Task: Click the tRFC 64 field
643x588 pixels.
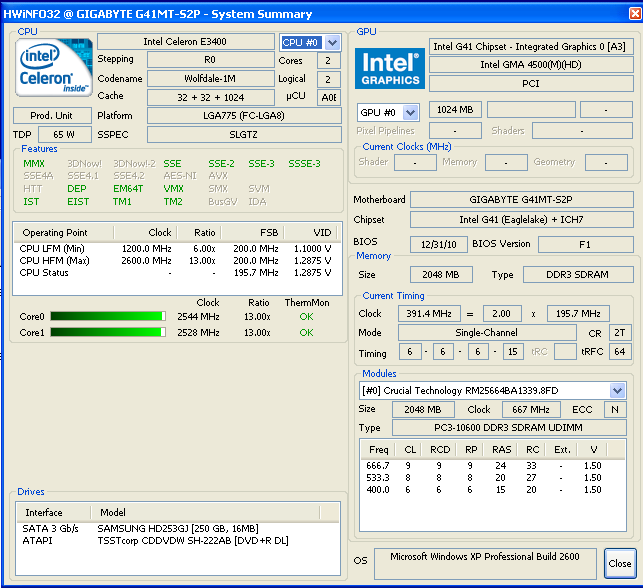Action: point(620,351)
